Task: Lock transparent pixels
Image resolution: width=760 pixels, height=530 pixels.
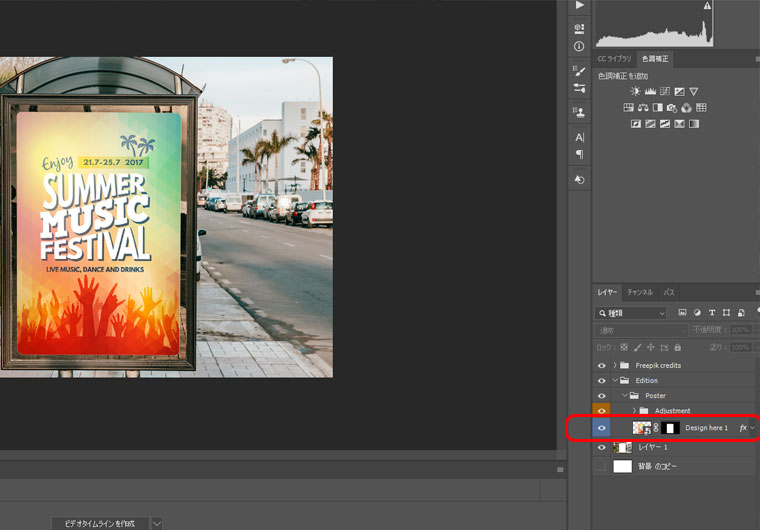Action: point(624,347)
